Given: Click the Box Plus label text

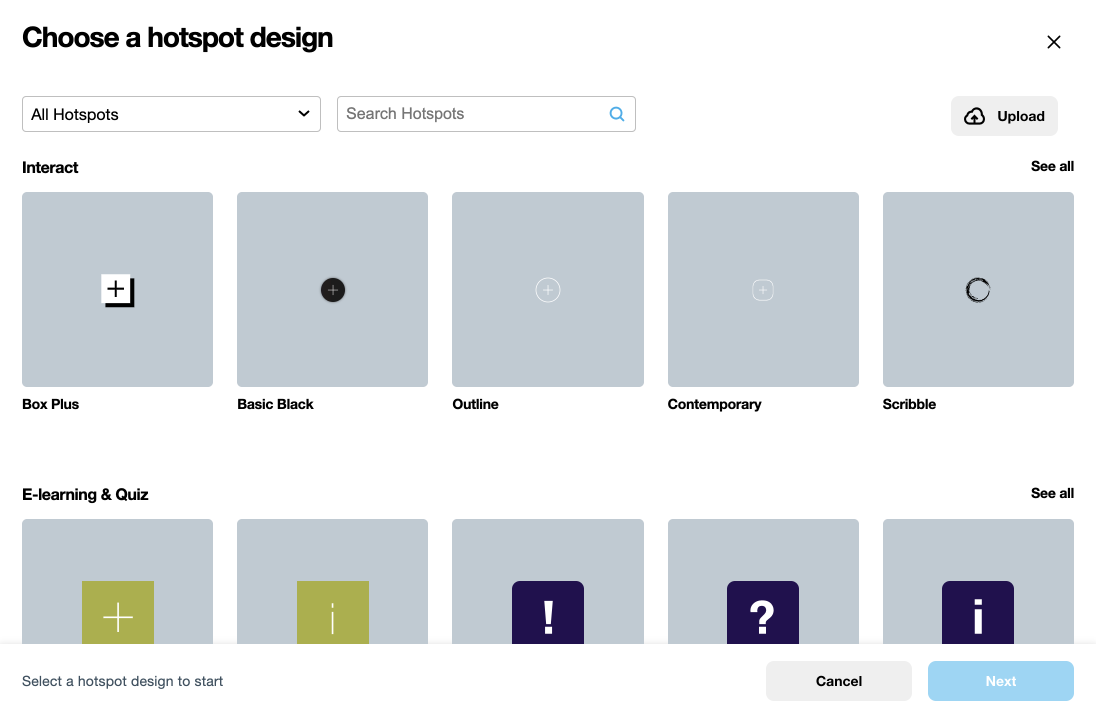Looking at the screenshot, I should click(51, 404).
